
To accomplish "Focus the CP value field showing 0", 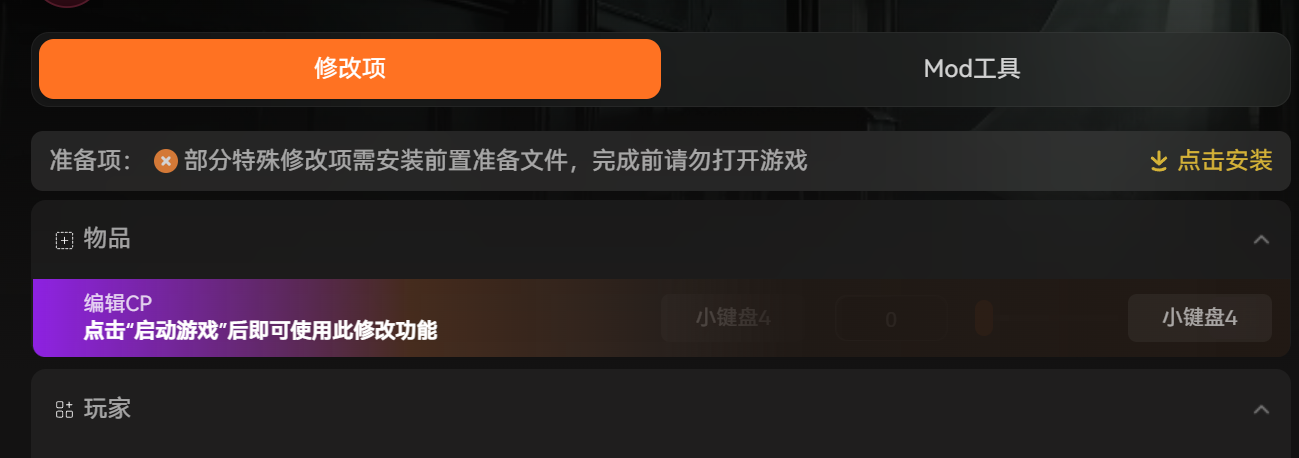I will [890, 319].
